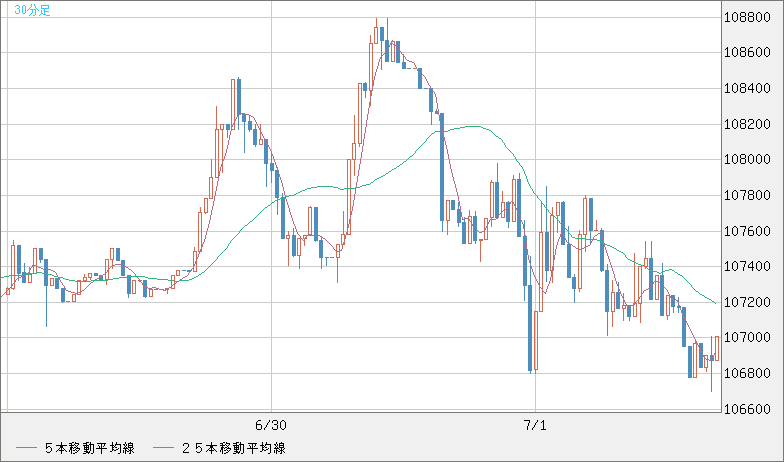Select the 108800 price axis label
This screenshot has height=462, width=784.
click(747, 18)
